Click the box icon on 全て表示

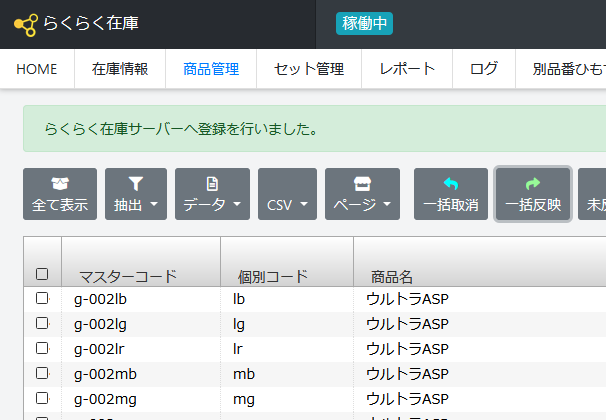click(x=60, y=184)
